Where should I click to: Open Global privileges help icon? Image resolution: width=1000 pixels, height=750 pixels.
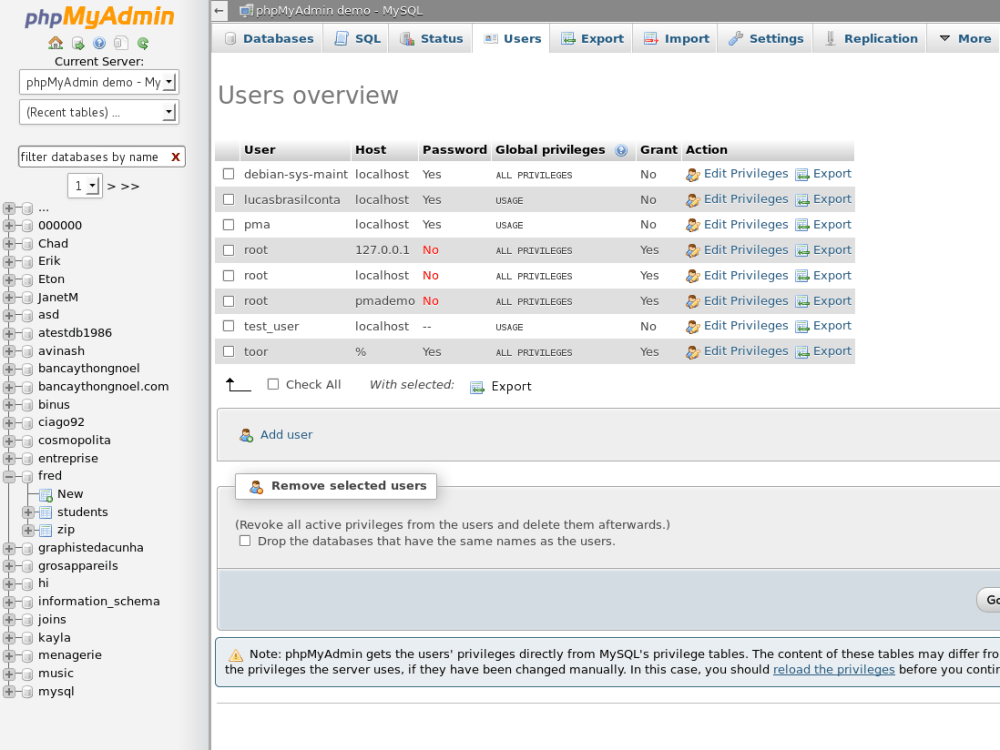coord(621,150)
